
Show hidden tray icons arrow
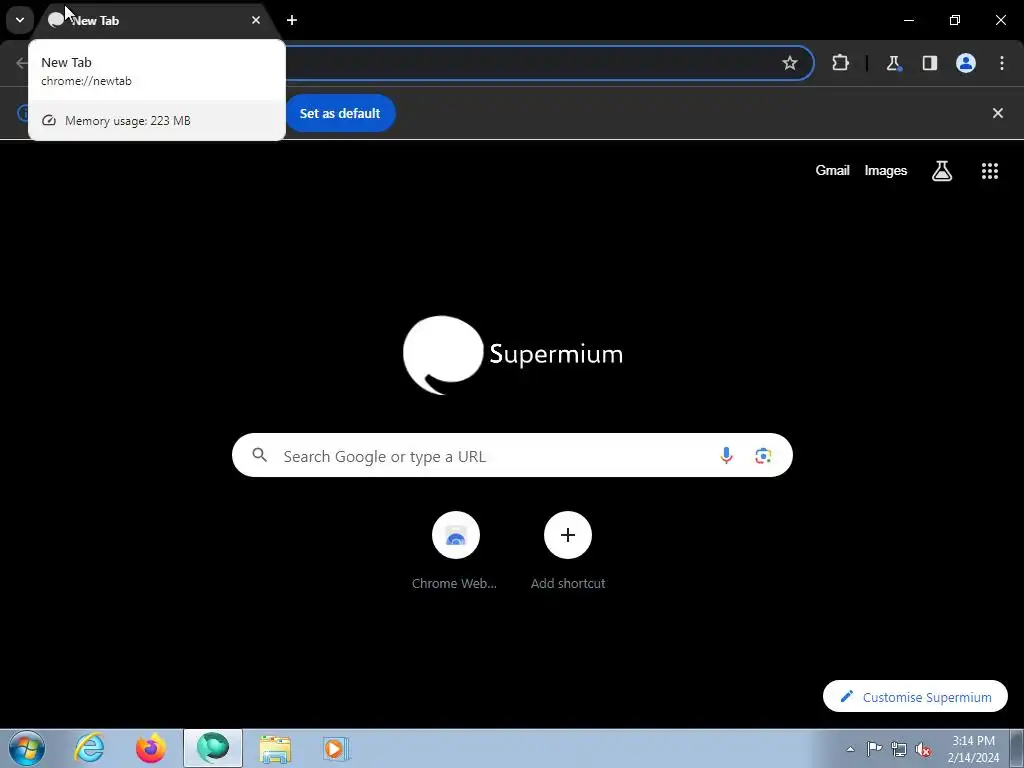point(850,749)
